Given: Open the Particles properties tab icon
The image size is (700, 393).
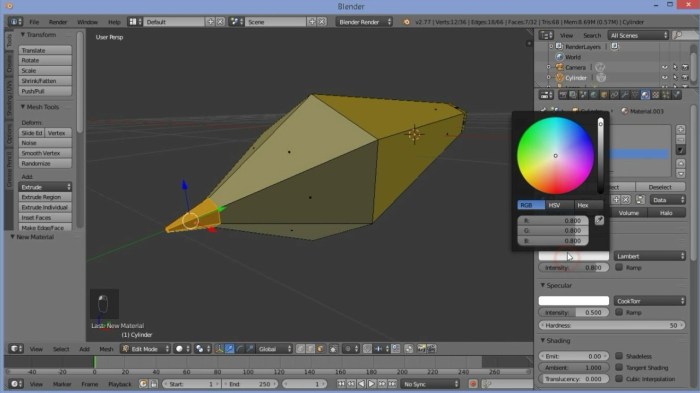Looking at the screenshot, I should (666, 95).
